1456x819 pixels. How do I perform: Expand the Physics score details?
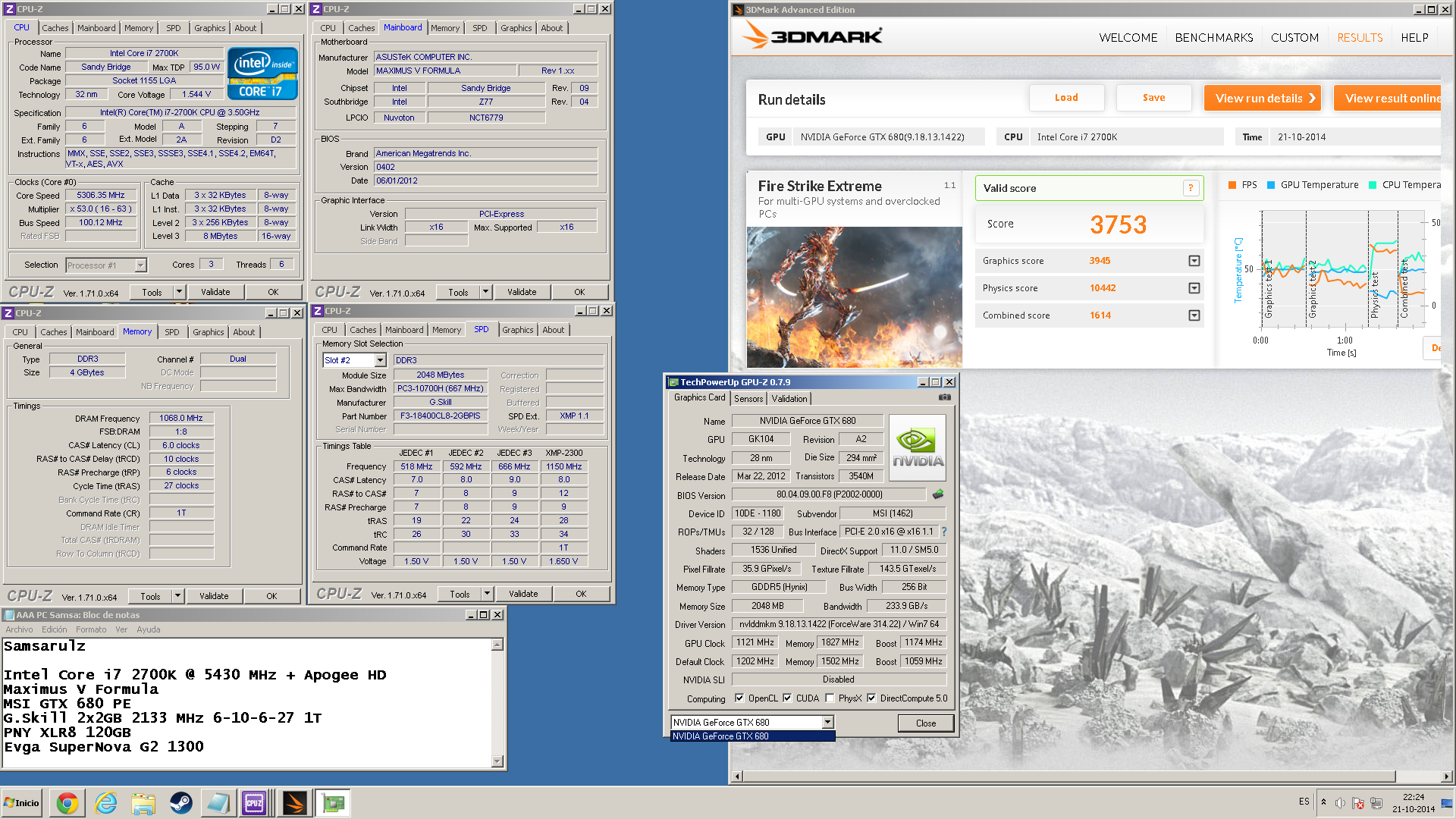click(x=1194, y=288)
